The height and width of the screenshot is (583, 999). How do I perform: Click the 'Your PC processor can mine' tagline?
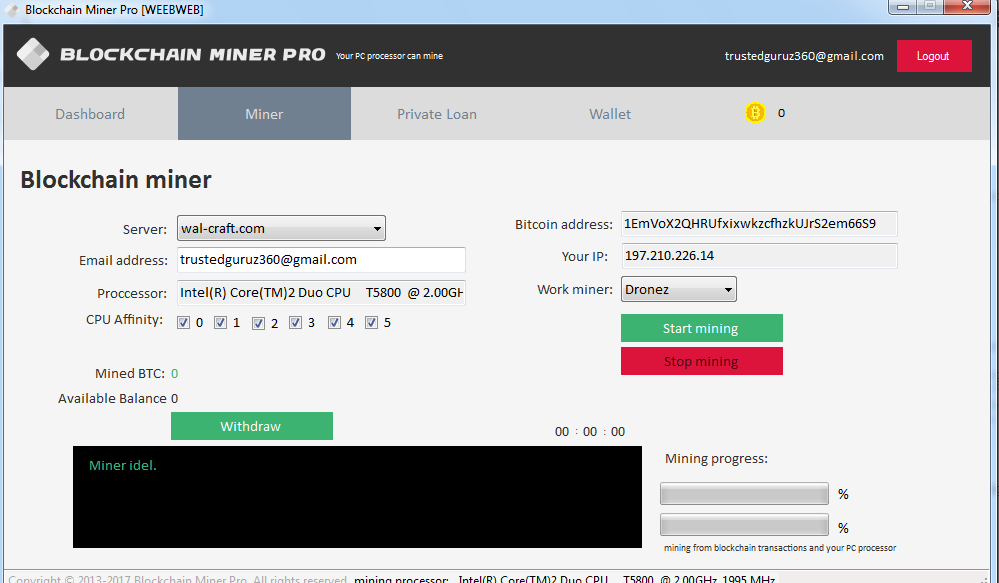click(x=389, y=56)
